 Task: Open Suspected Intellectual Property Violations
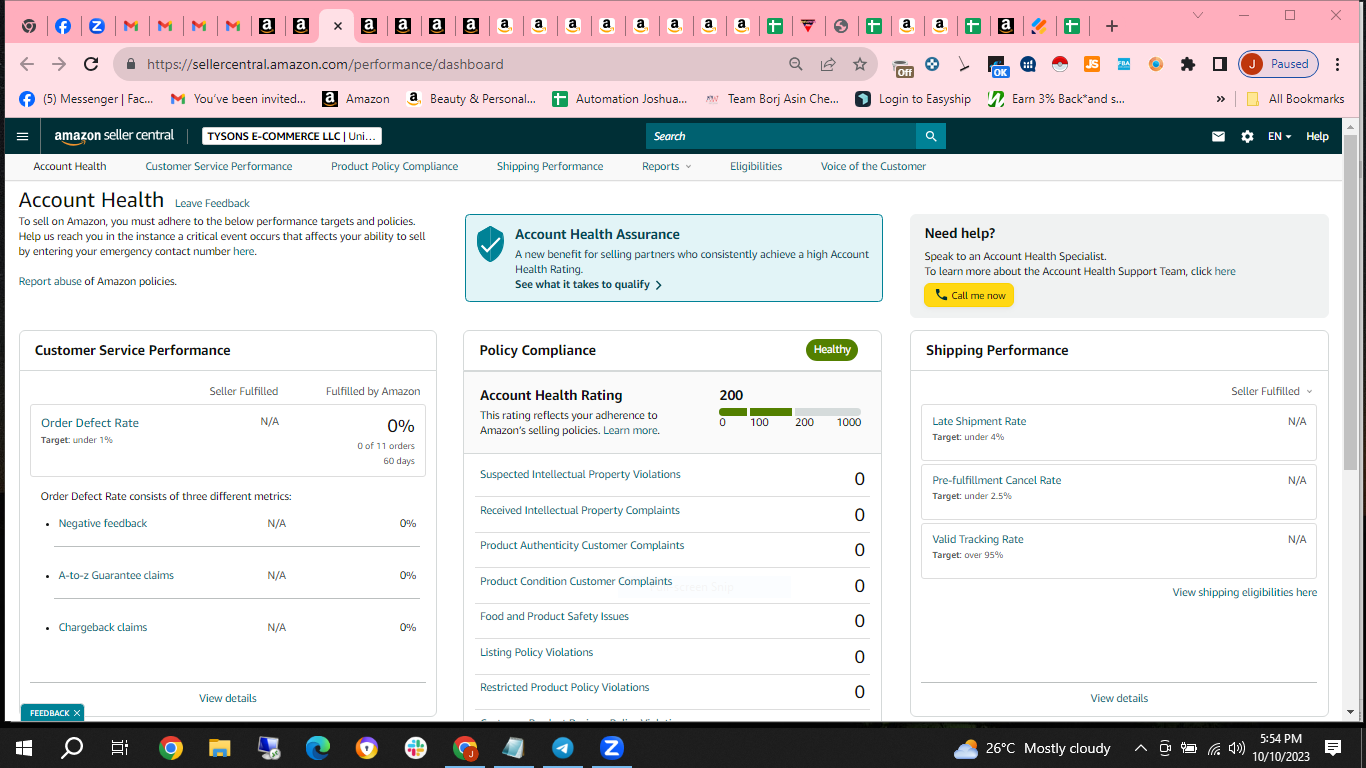580,474
